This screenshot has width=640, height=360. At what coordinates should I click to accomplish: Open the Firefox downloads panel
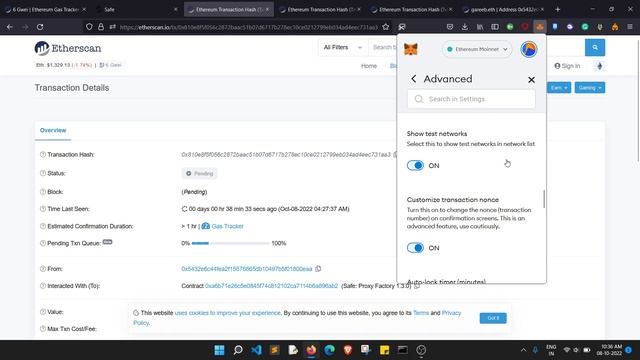464,27
